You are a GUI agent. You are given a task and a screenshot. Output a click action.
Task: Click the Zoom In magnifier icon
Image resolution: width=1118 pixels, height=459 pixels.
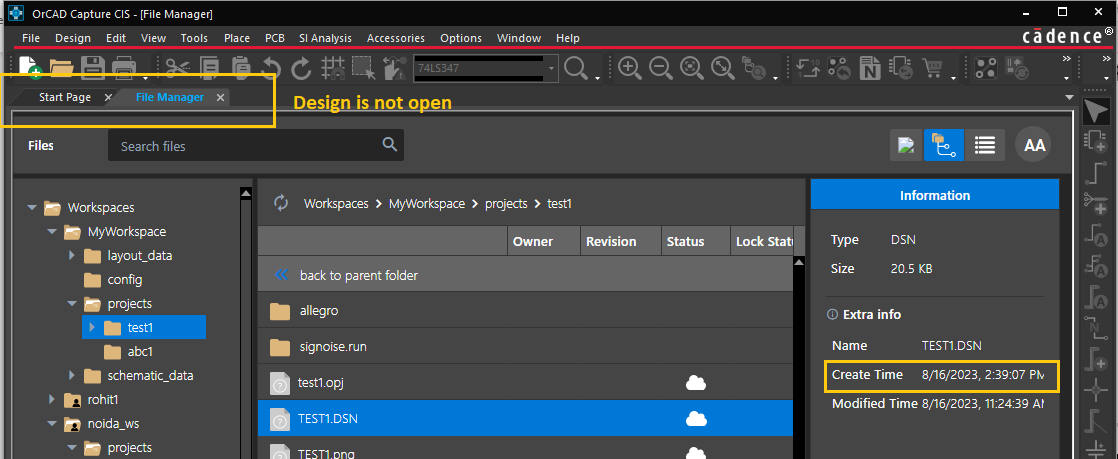(x=629, y=68)
